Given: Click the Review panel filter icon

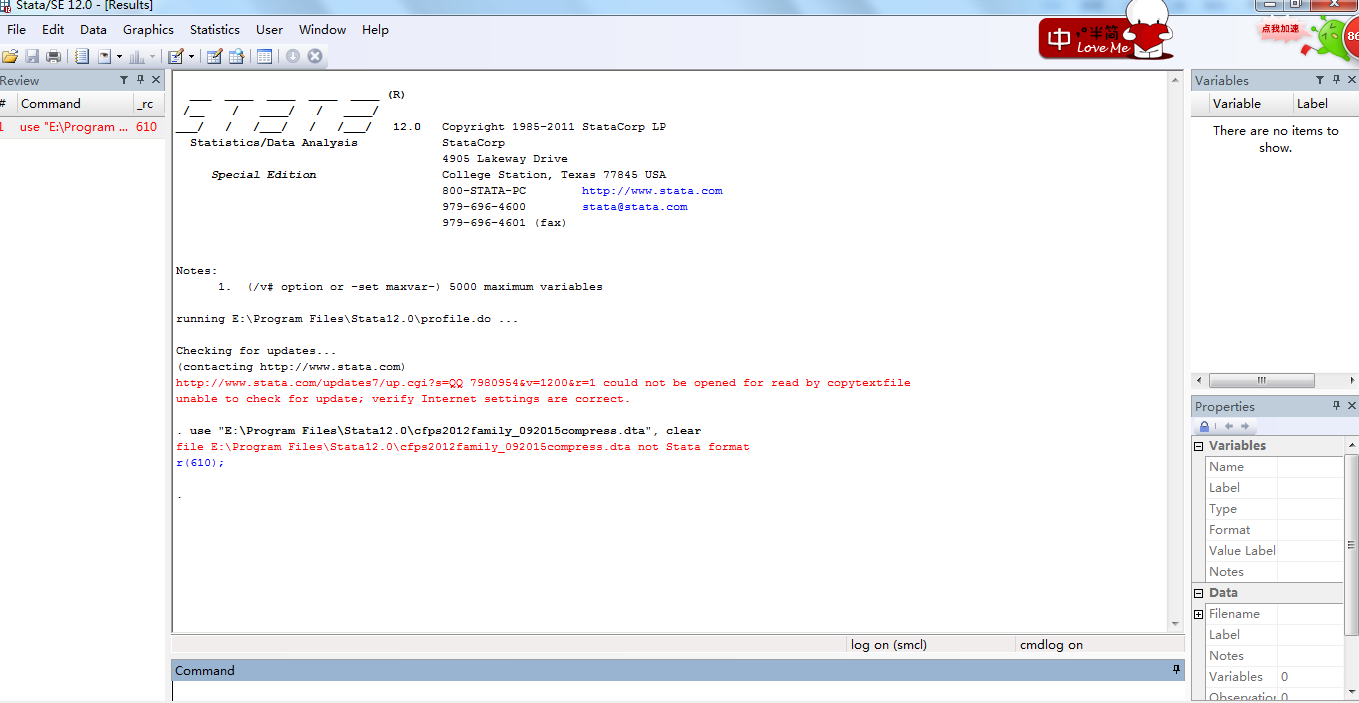Looking at the screenshot, I should 124,80.
